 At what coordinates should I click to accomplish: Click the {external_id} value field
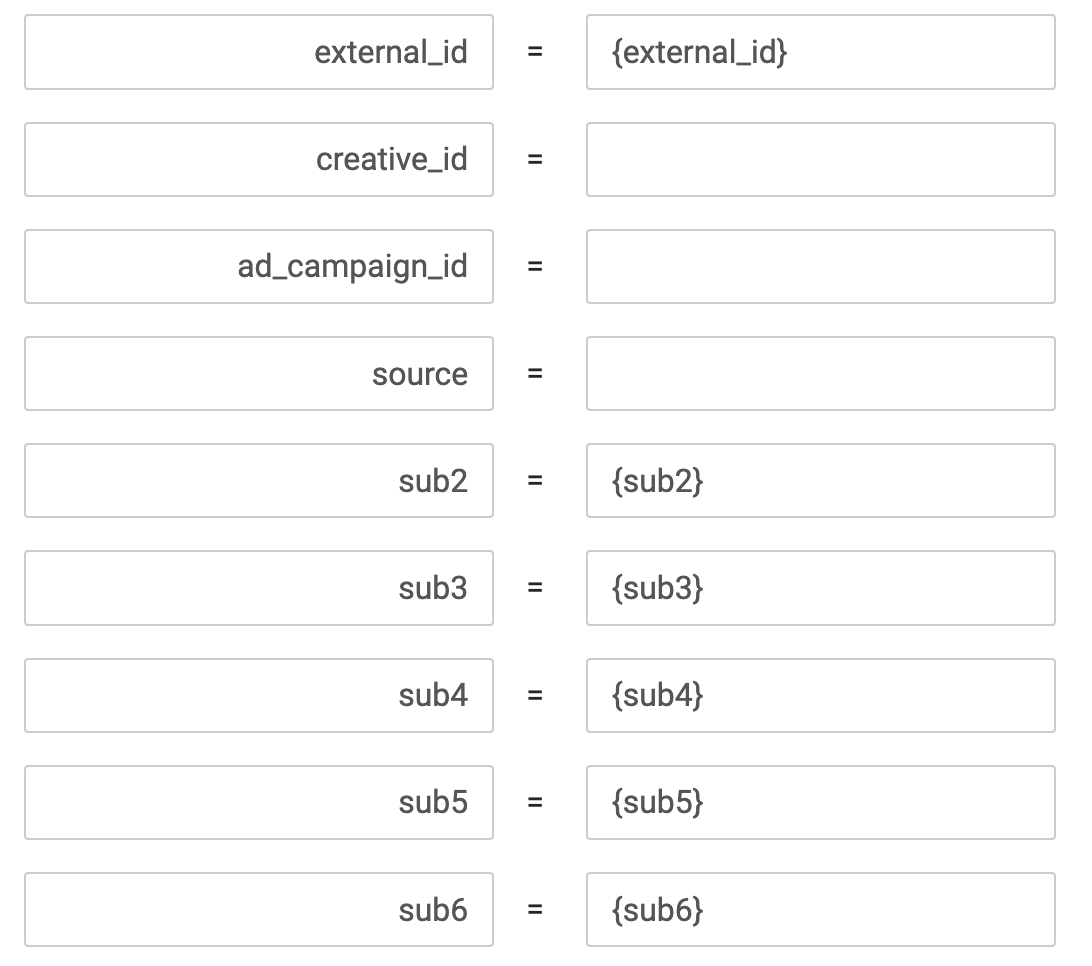point(820,52)
